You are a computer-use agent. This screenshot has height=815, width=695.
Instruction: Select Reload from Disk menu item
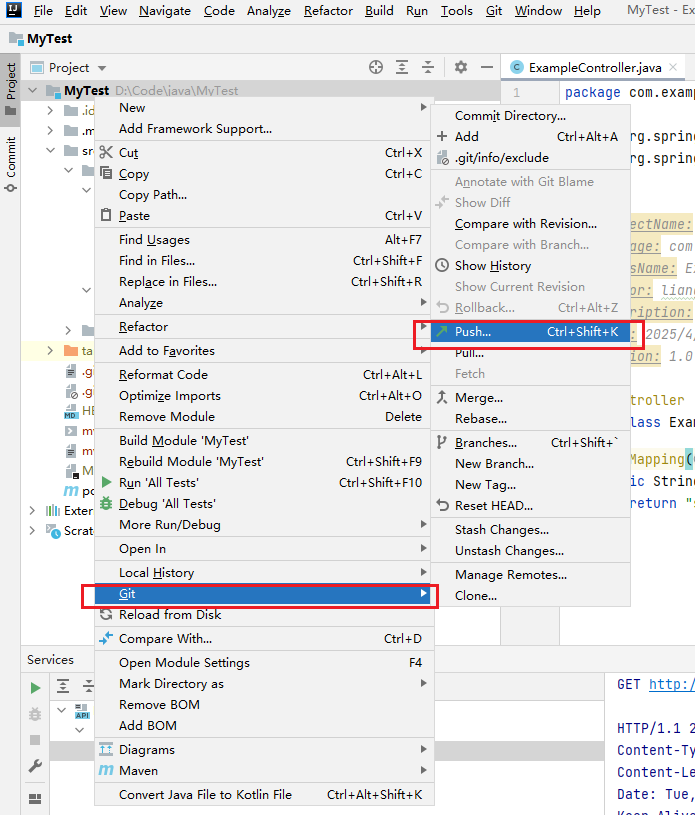click(265, 614)
